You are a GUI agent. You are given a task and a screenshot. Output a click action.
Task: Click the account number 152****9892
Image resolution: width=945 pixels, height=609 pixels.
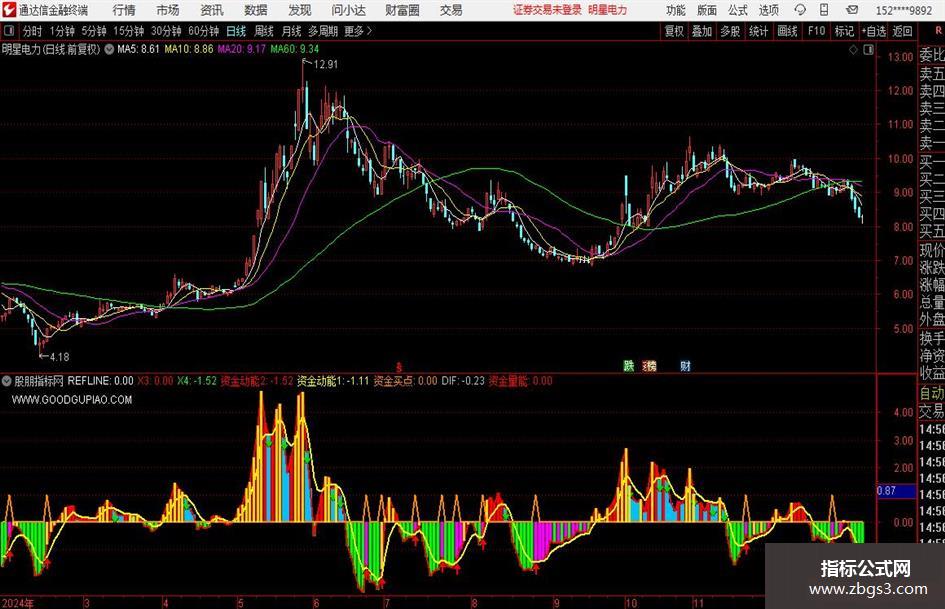point(904,10)
